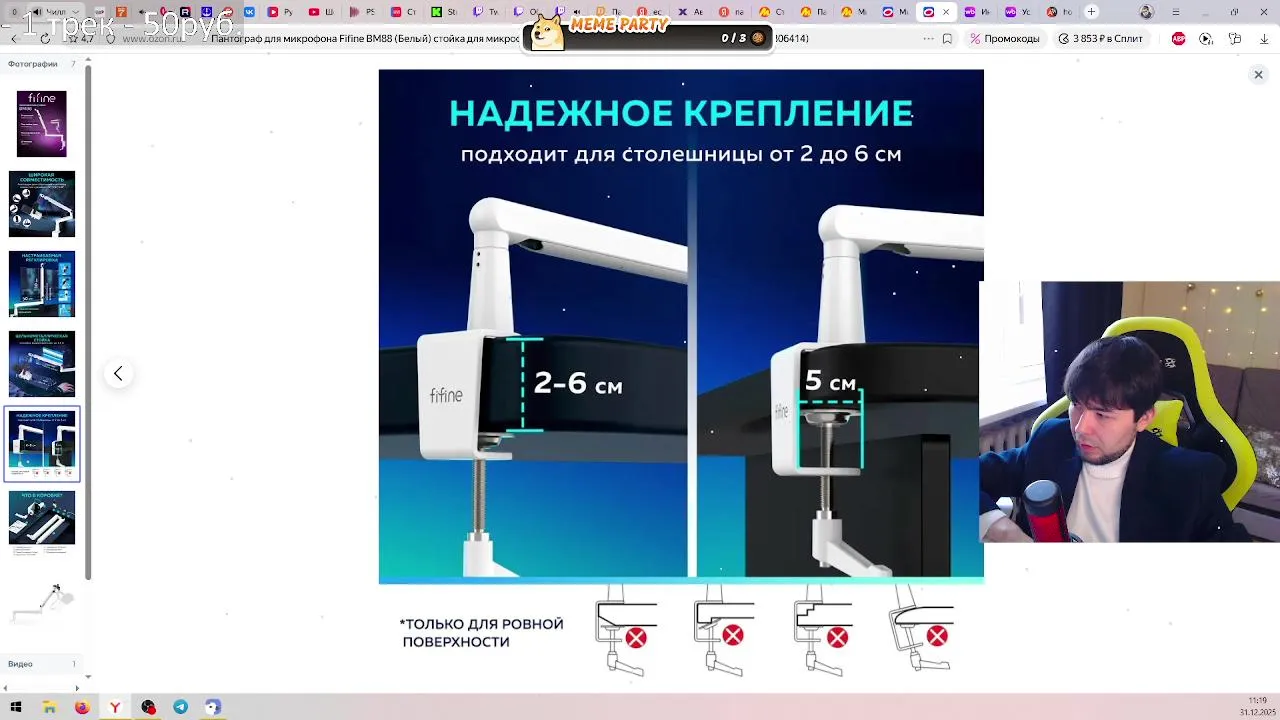
Task: Switch to the Yandex 'па' tab
Action: [x=731, y=11]
